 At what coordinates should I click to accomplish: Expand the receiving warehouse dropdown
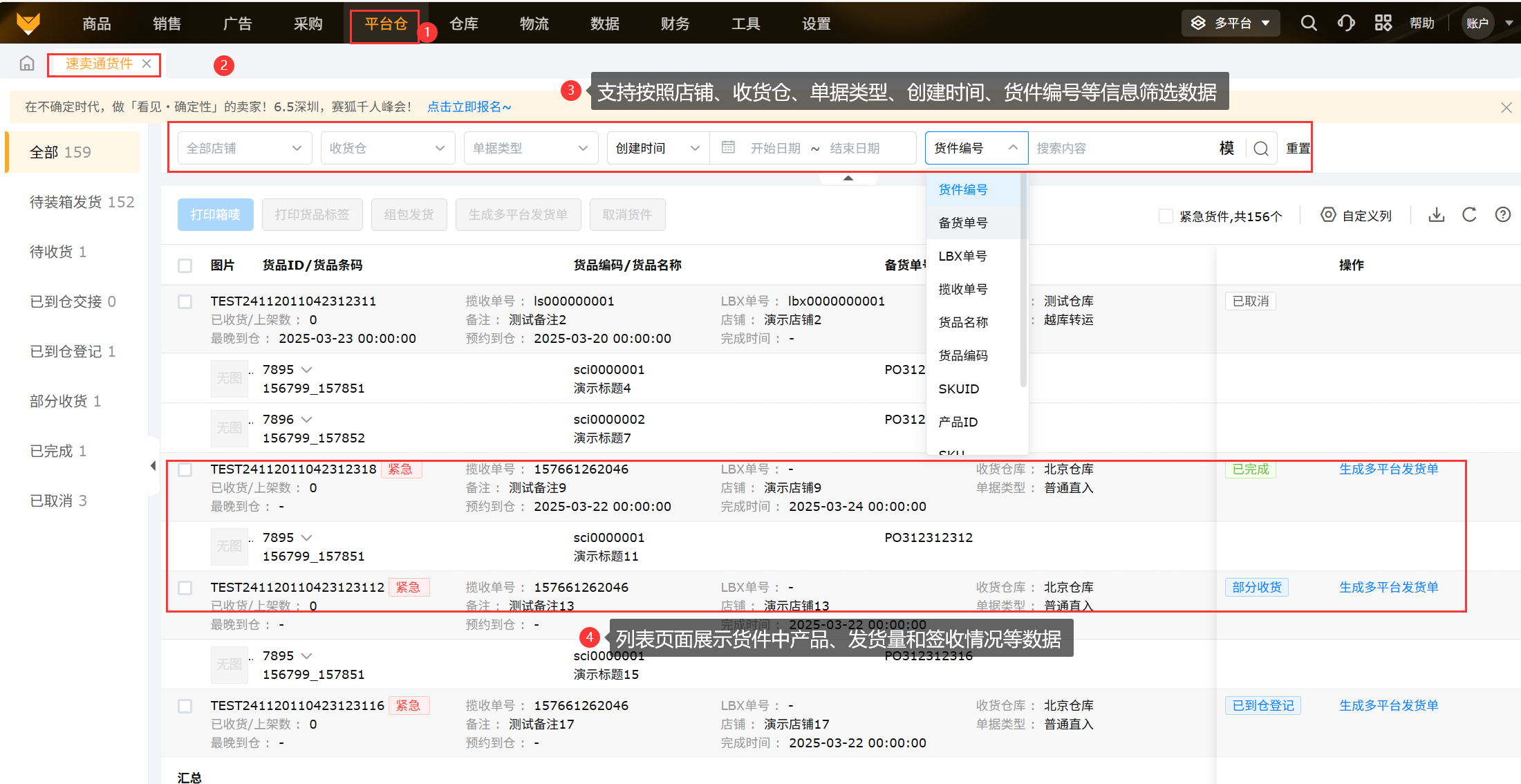click(387, 149)
